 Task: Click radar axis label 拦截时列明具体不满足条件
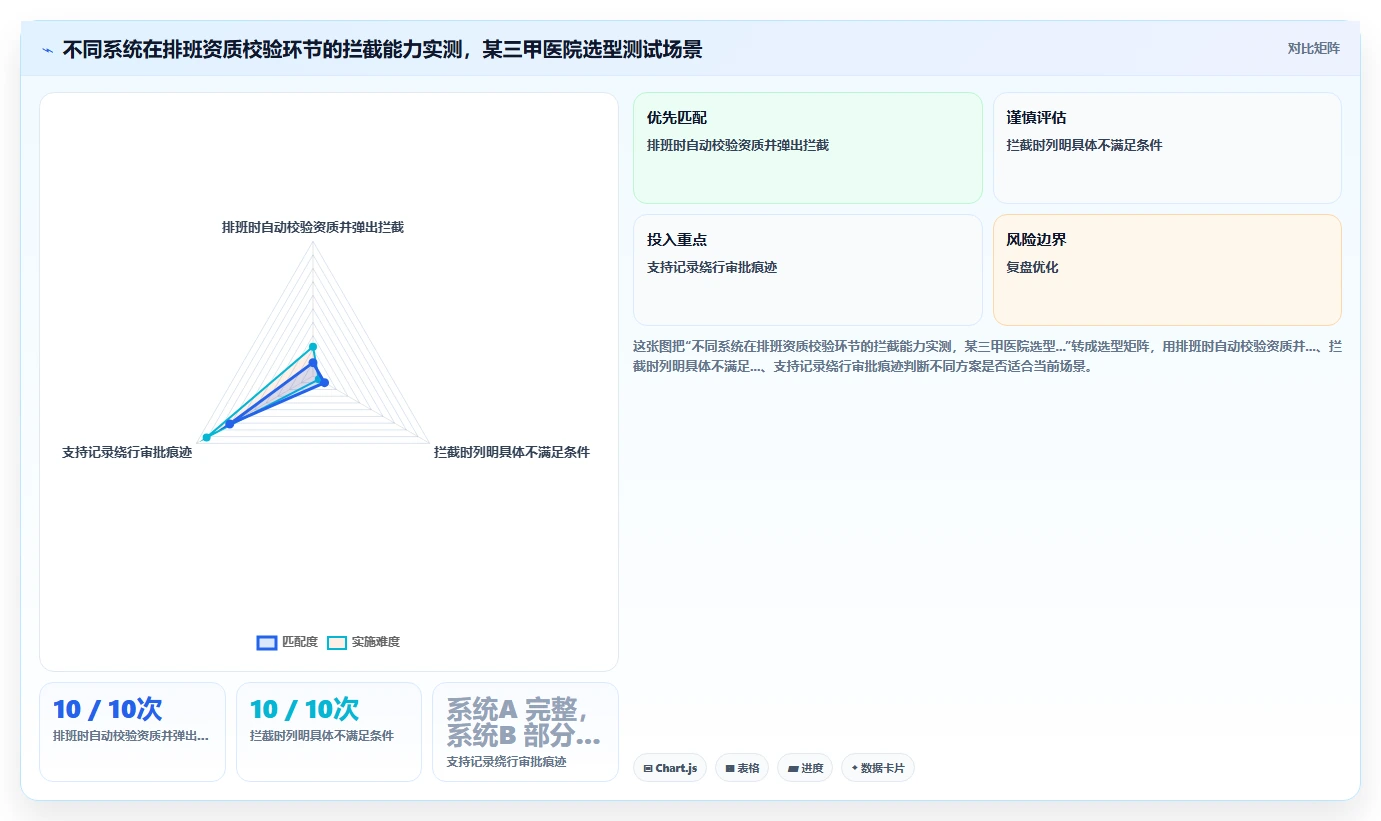[x=512, y=452]
